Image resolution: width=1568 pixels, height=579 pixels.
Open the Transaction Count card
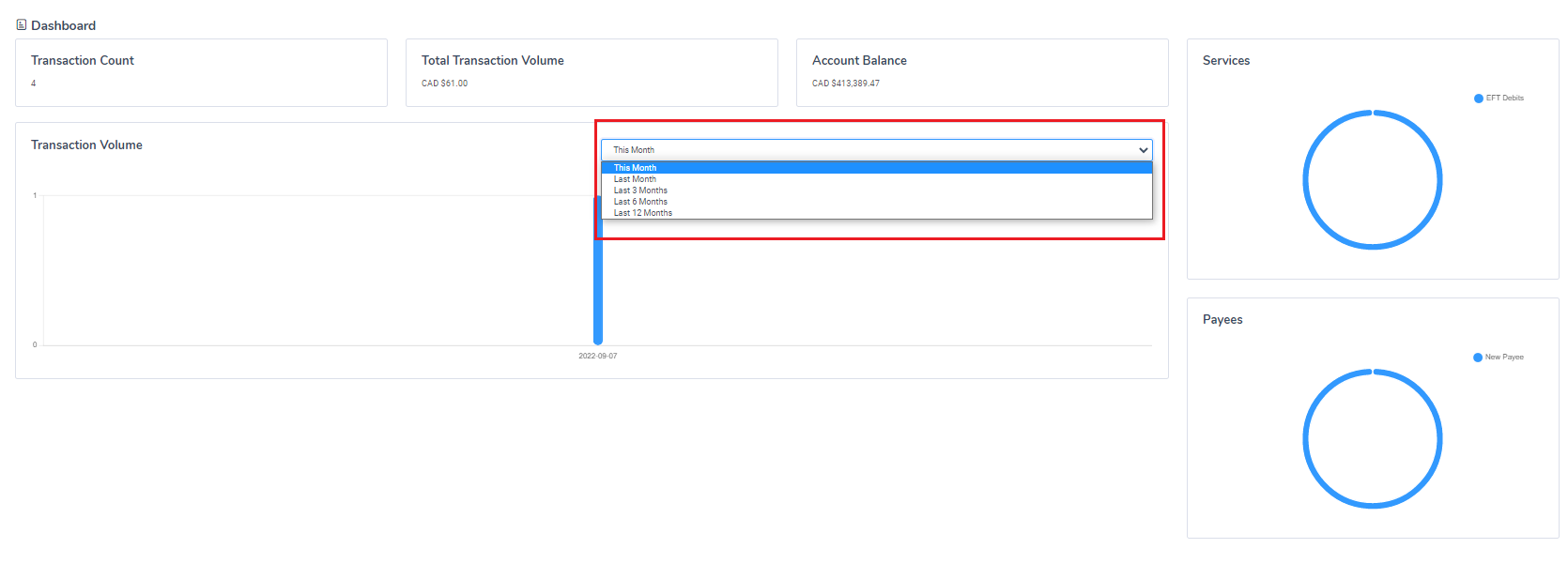pyautogui.click(x=201, y=72)
